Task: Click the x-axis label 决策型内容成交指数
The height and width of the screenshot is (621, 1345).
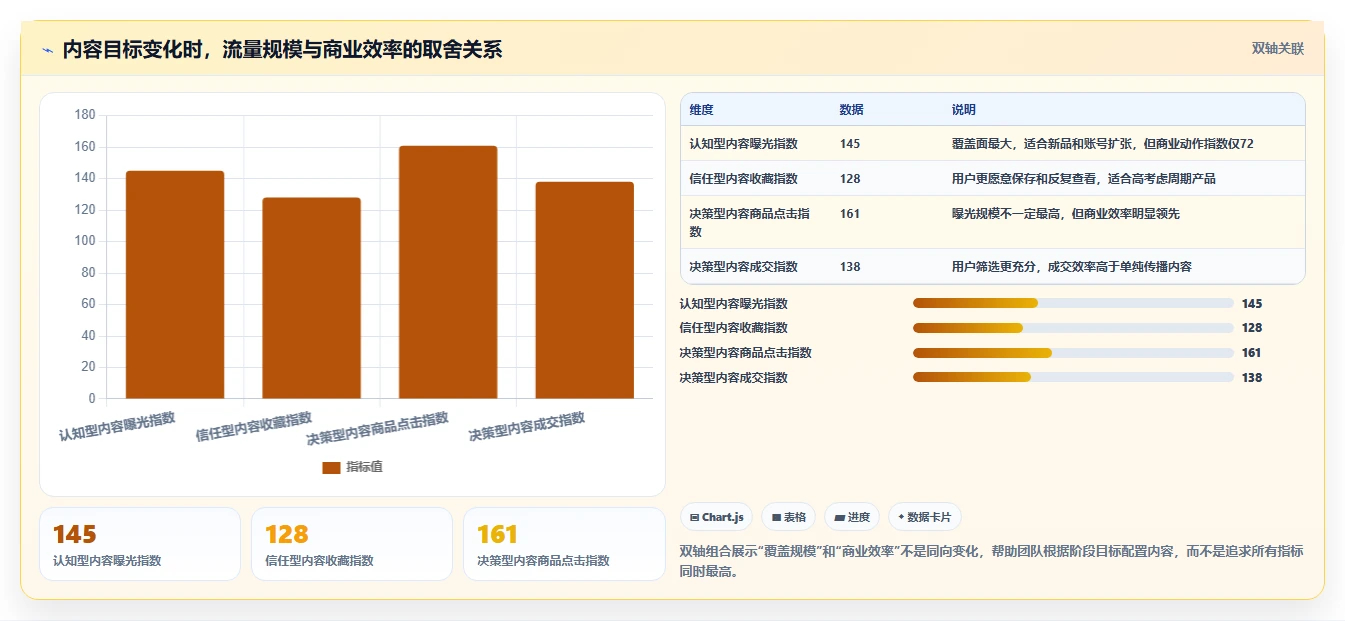Action: pos(527,427)
